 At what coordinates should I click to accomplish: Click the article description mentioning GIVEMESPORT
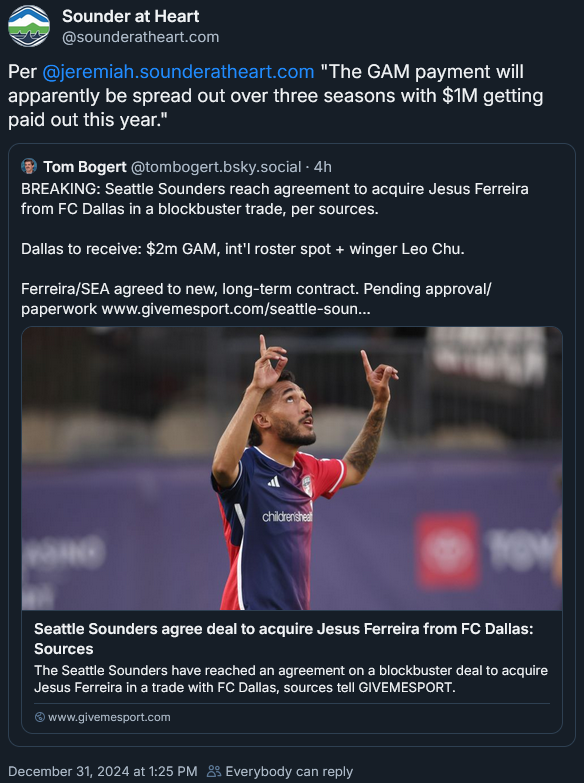291,679
